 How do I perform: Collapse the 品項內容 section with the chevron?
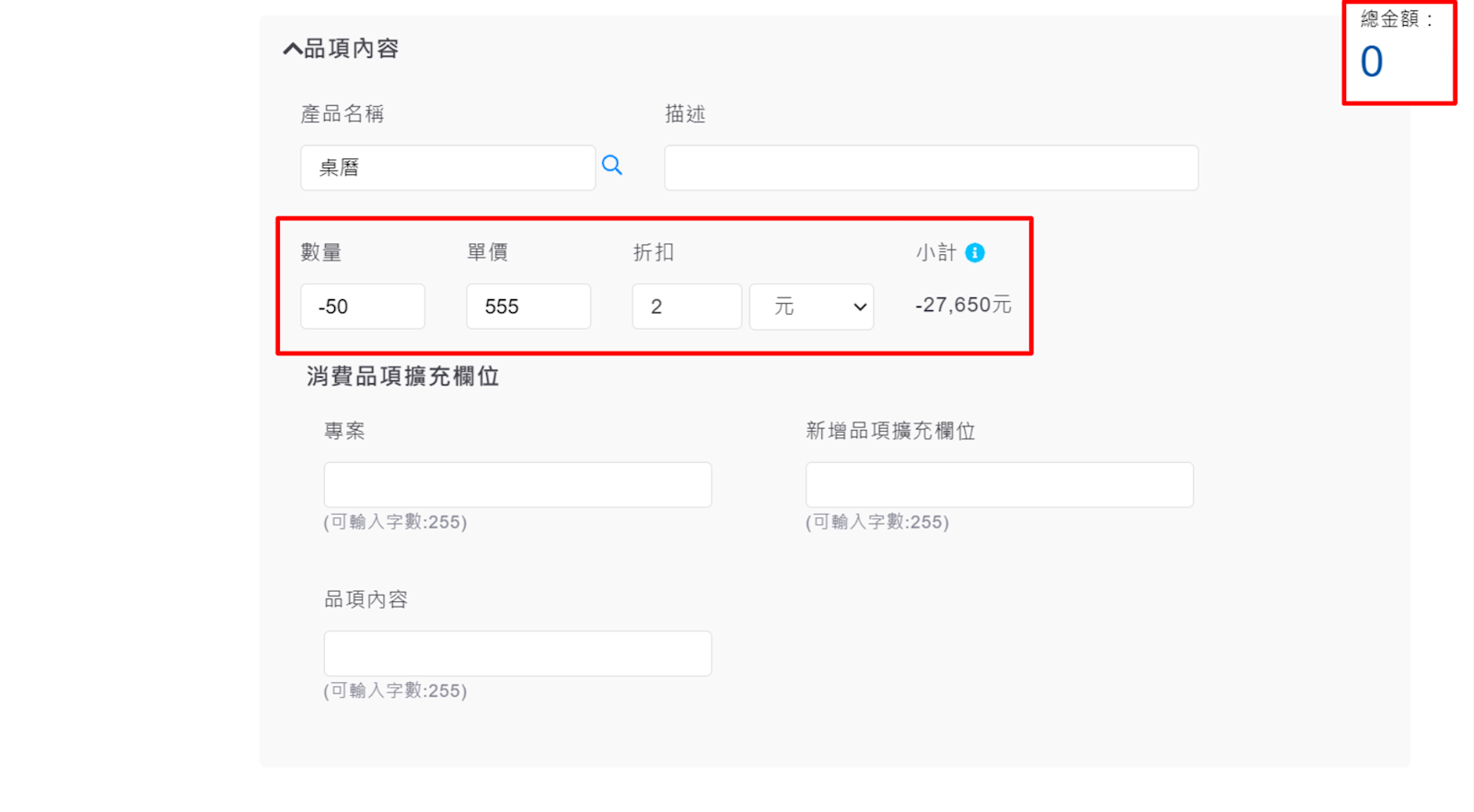click(x=292, y=49)
